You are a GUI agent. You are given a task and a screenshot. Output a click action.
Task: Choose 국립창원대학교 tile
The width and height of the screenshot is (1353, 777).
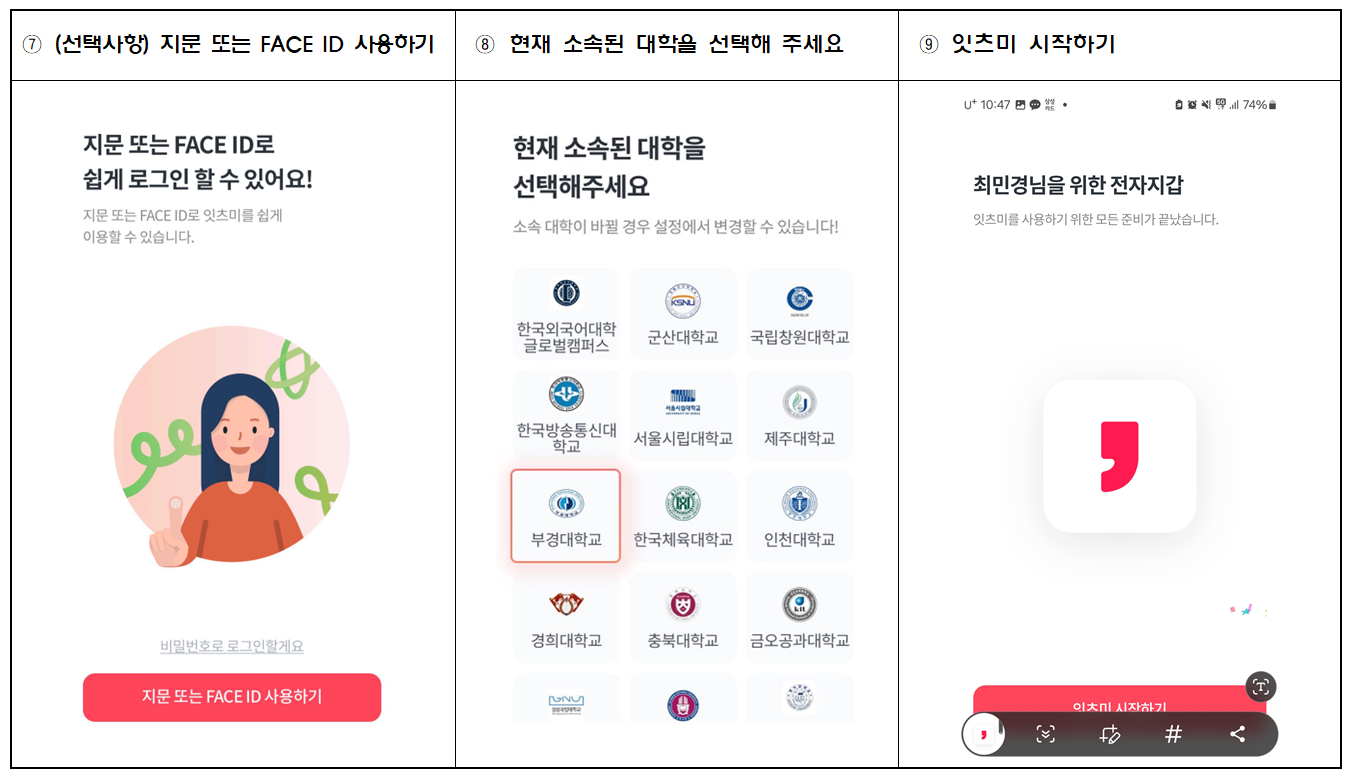point(799,314)
